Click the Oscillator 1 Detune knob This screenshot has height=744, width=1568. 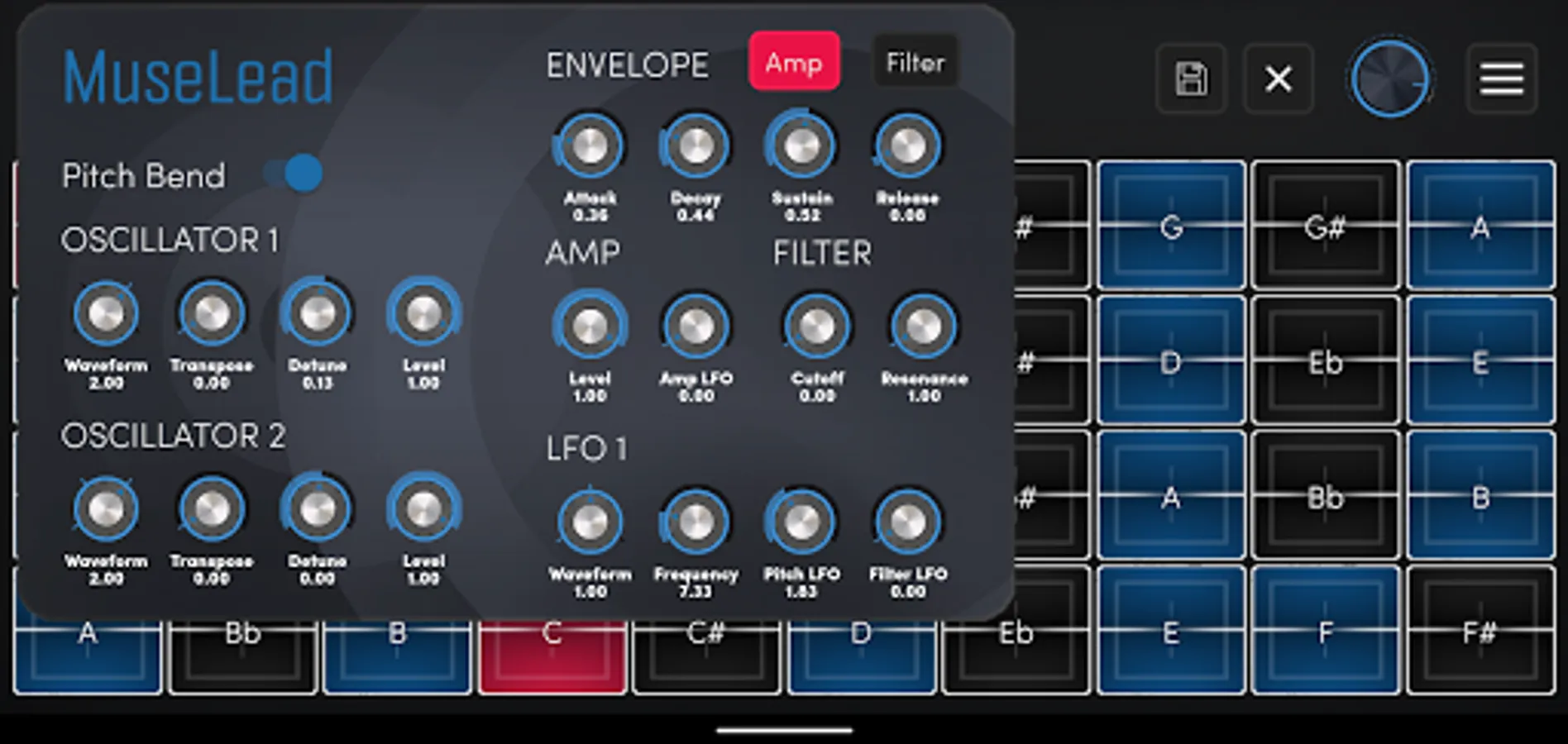[x=318, y=313]
